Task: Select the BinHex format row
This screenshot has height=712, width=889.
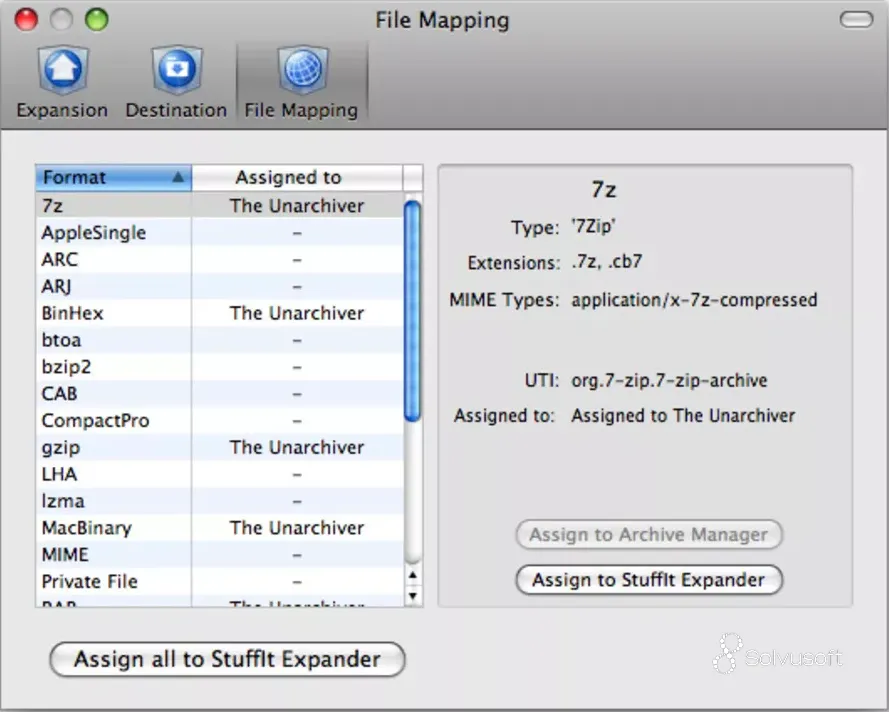Action: pyautogui.click(x=219, y=313)
